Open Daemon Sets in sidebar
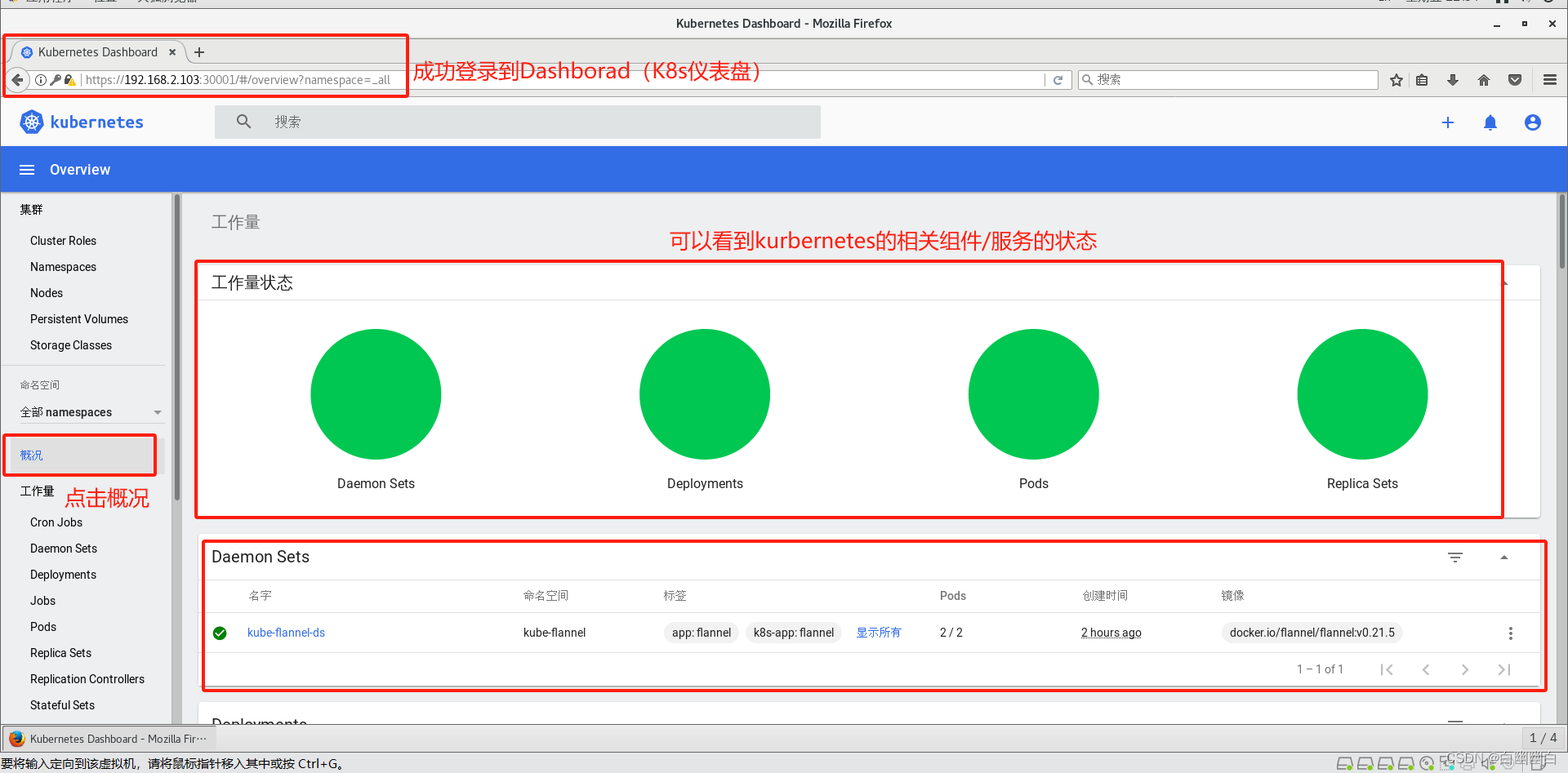Viewport: 1568px width, 773px height. tap(64, 549)
